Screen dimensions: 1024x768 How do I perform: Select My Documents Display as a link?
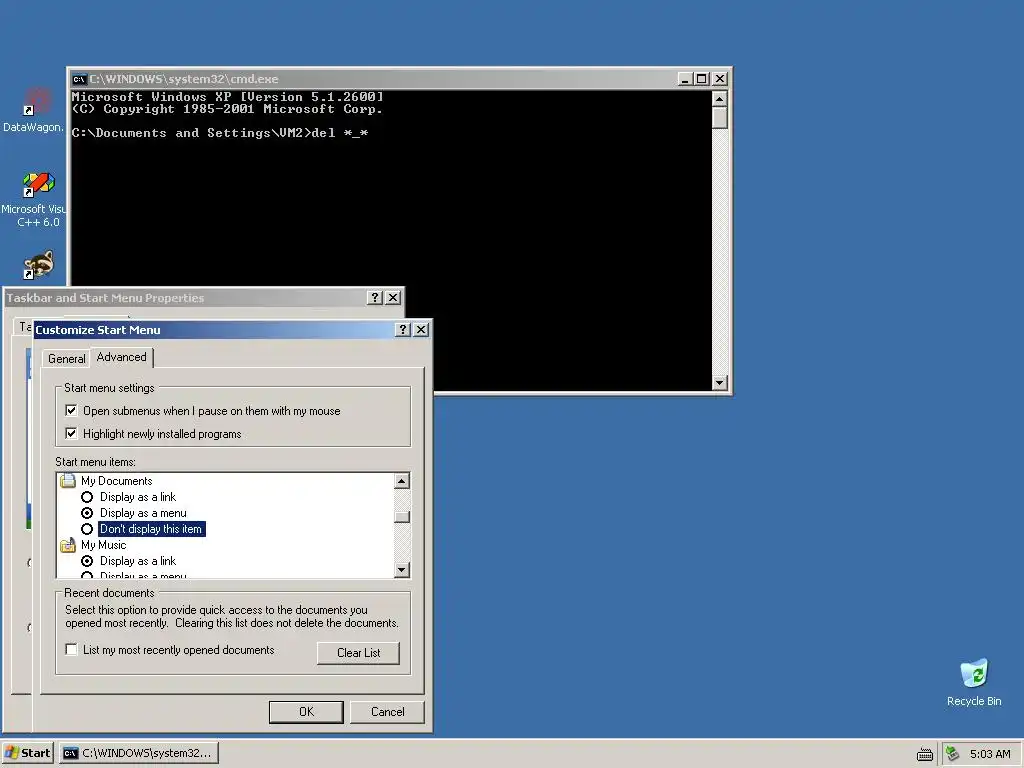click(x=87, y=497)
